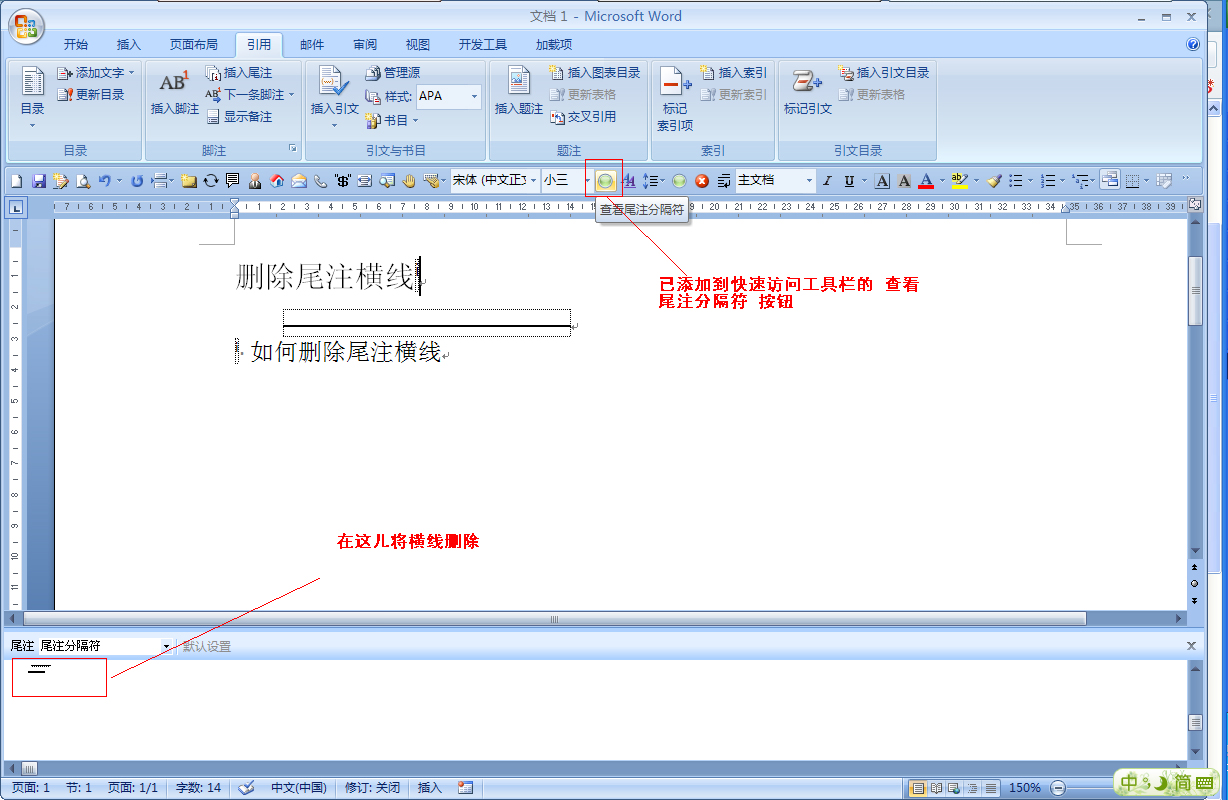
Task: Click 更新目录 (Update Table)
Action: pyautogui.click(x=91, y=95)
